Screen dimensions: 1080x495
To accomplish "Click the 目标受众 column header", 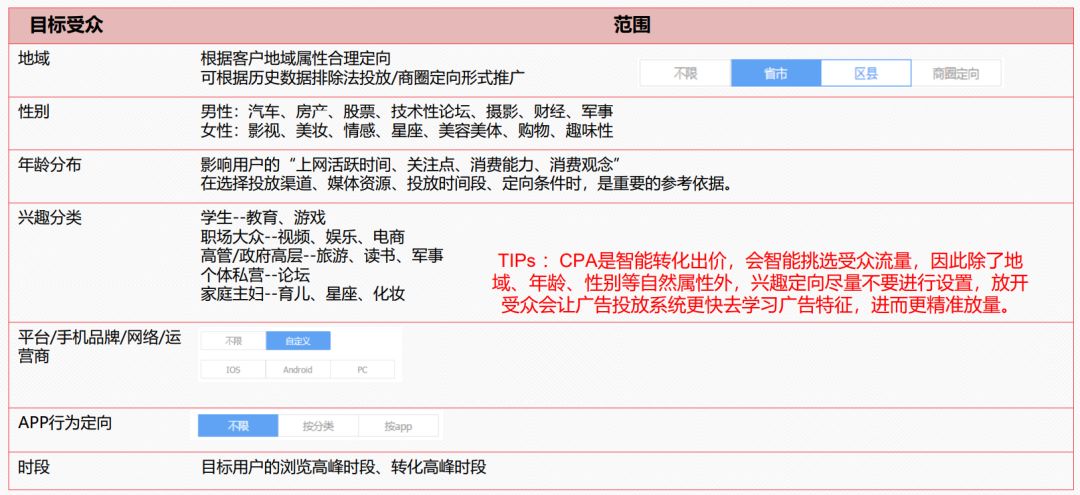I will pos(65,25).
